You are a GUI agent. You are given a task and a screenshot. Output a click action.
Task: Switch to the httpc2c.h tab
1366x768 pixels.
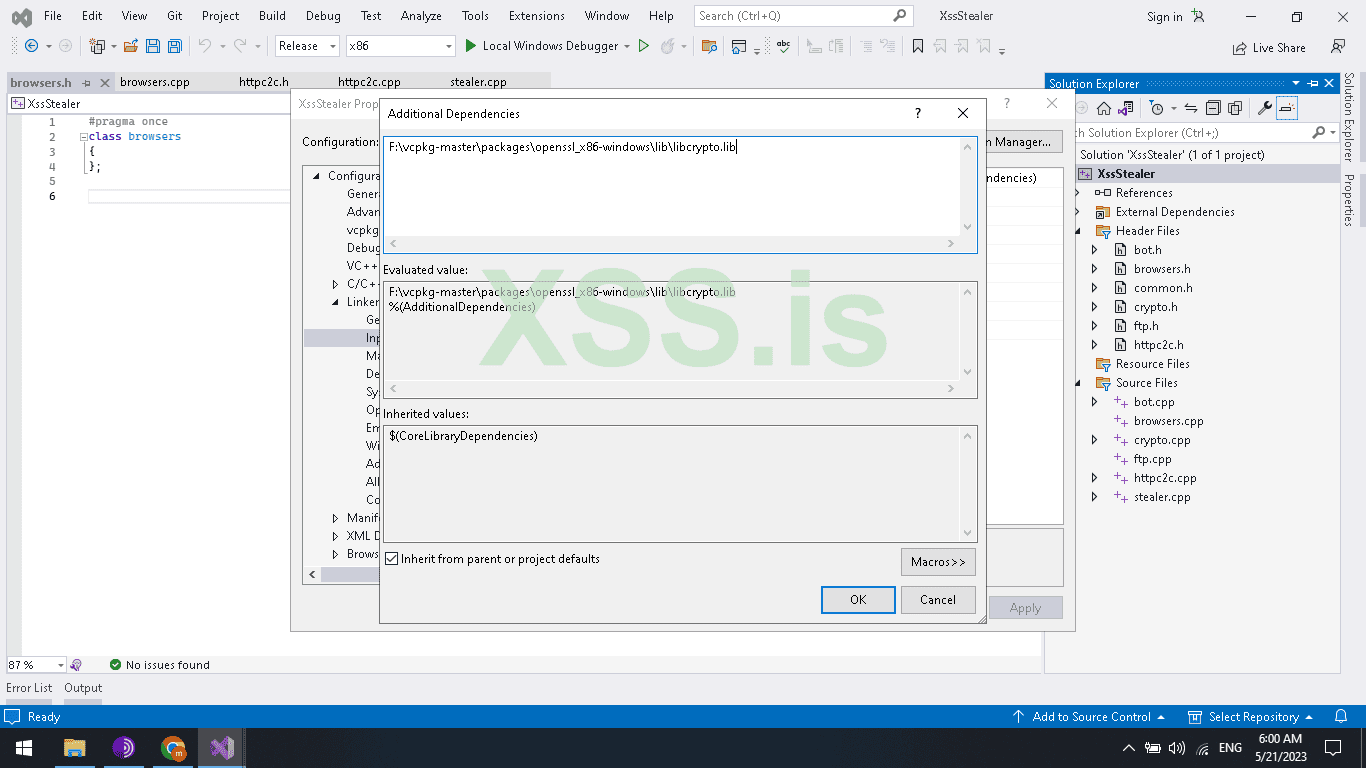264,83
